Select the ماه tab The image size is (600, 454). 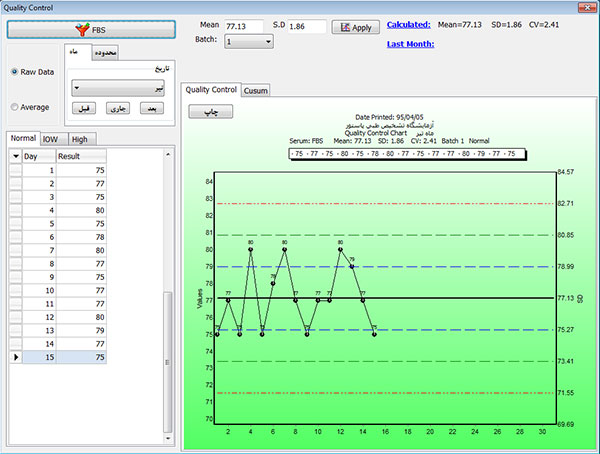[x=78, y=52]
